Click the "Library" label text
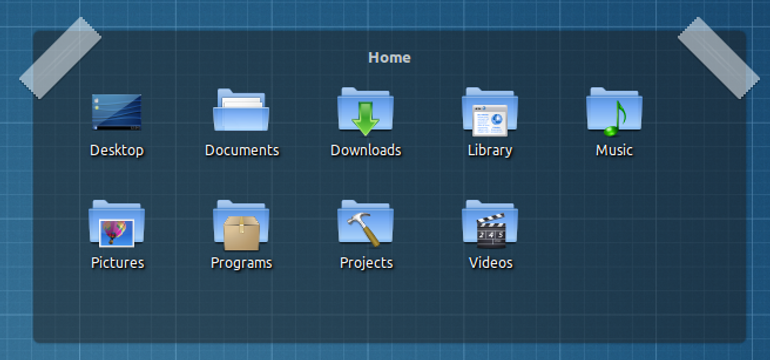The height and width of the screenshot is (360, 770). 490,150
